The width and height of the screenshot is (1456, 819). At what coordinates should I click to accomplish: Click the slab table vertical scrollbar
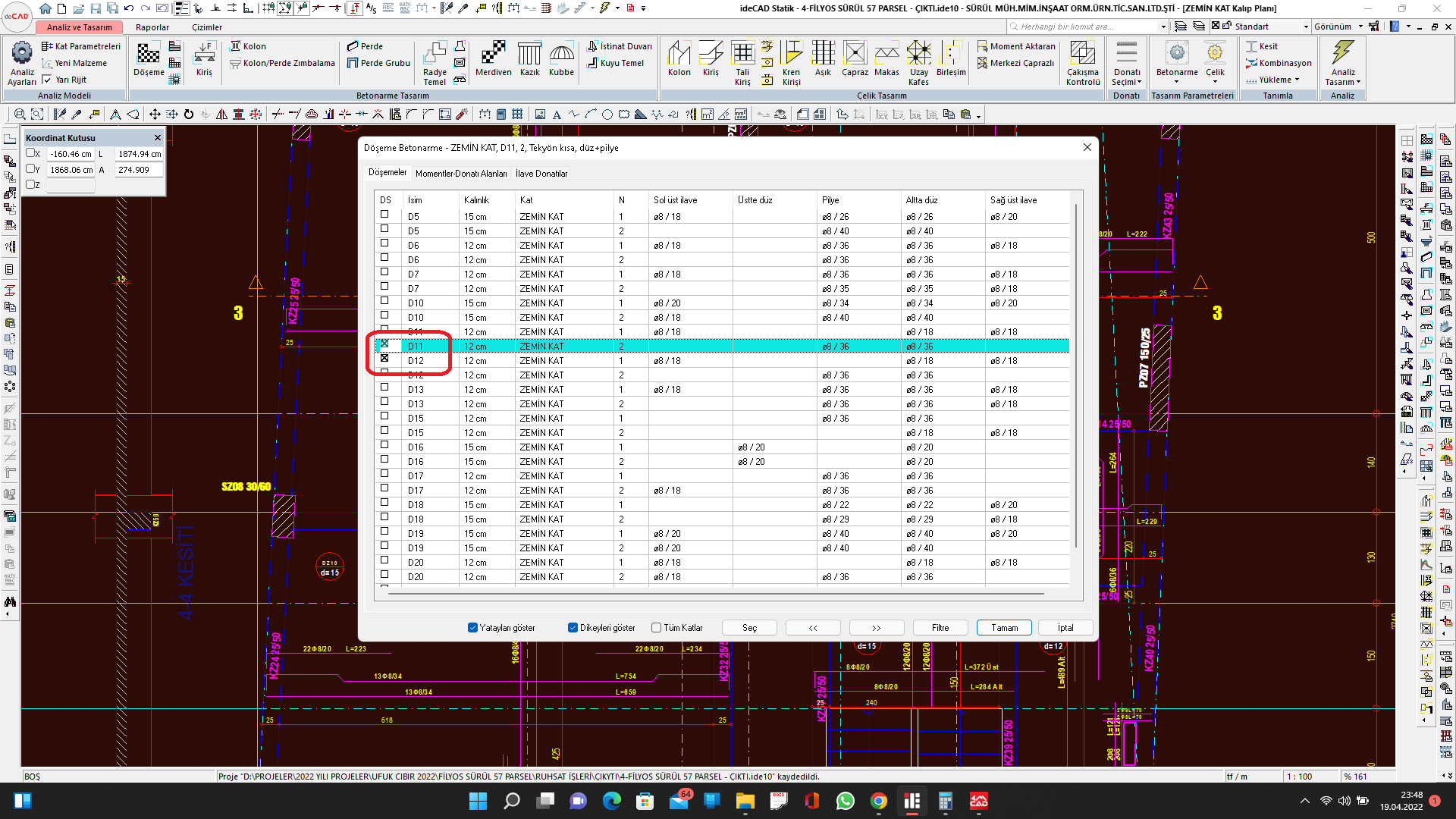coord(1076,375)
